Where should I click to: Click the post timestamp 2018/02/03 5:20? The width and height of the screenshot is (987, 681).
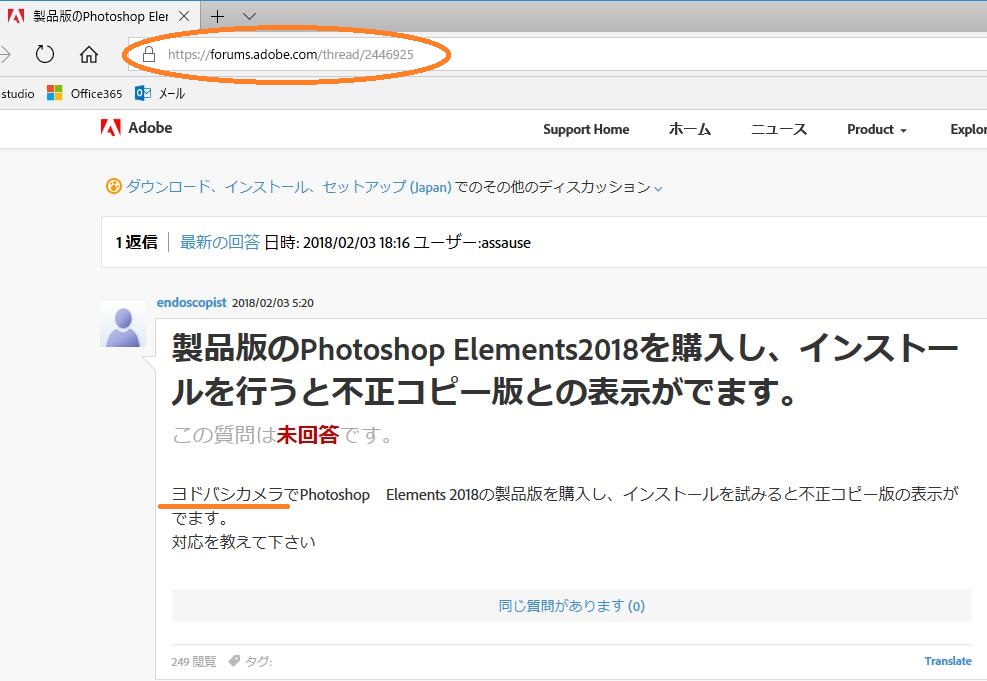[x=273, y=303]
